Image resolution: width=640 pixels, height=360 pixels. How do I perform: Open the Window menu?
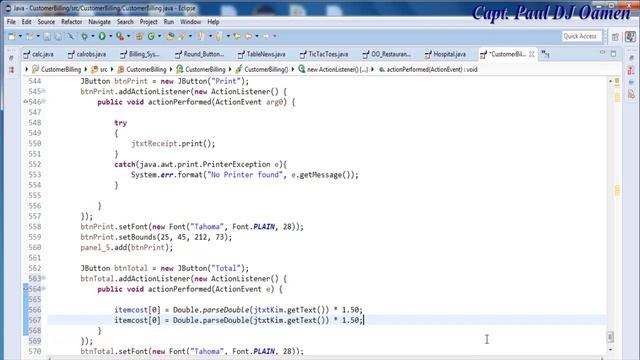[x=190, y=22]
